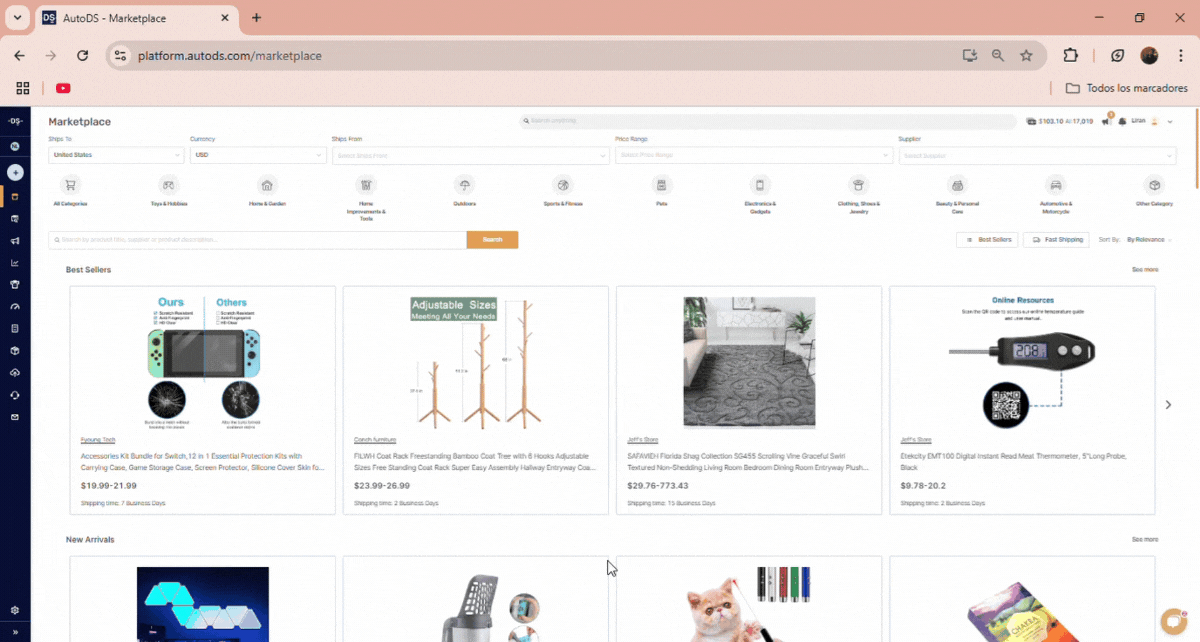Click the orange Search button

[492, 240]
